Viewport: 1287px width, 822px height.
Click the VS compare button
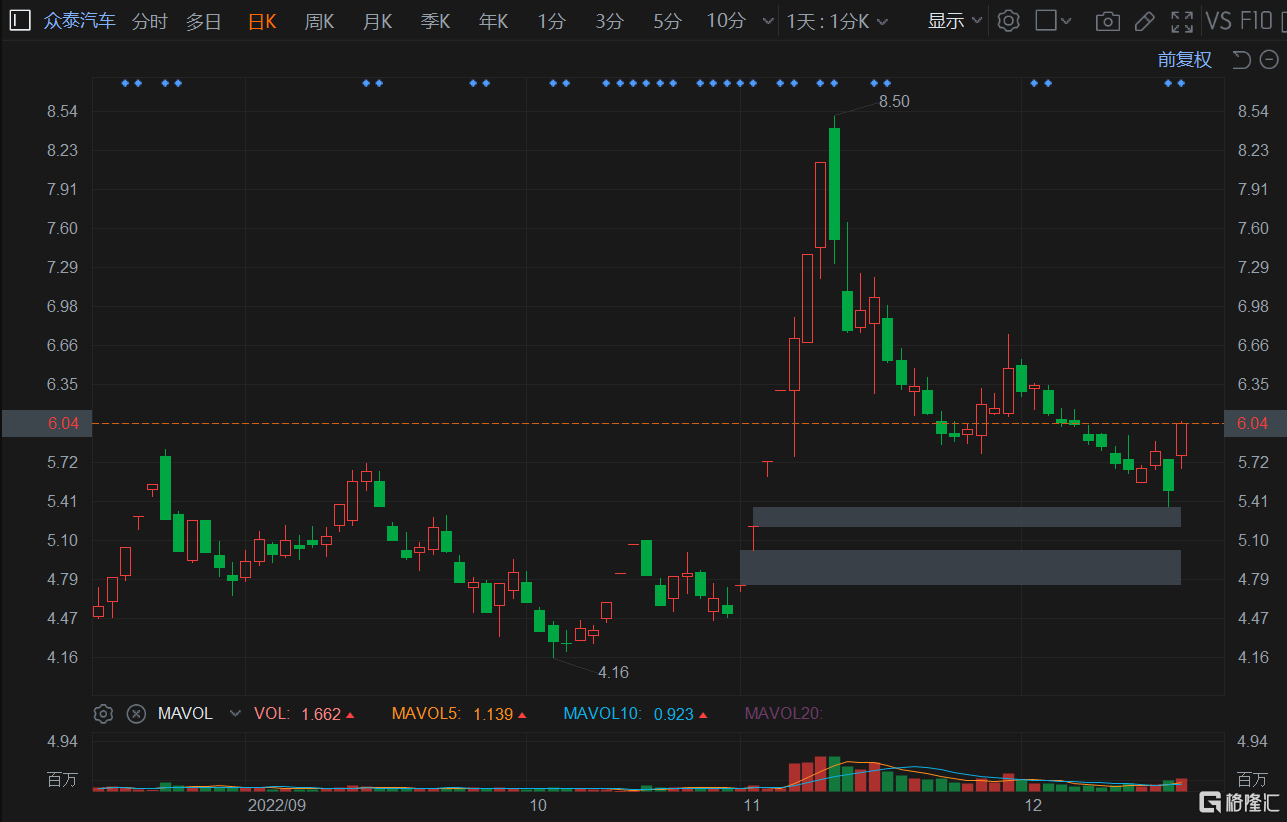(x=1219, y=21)
